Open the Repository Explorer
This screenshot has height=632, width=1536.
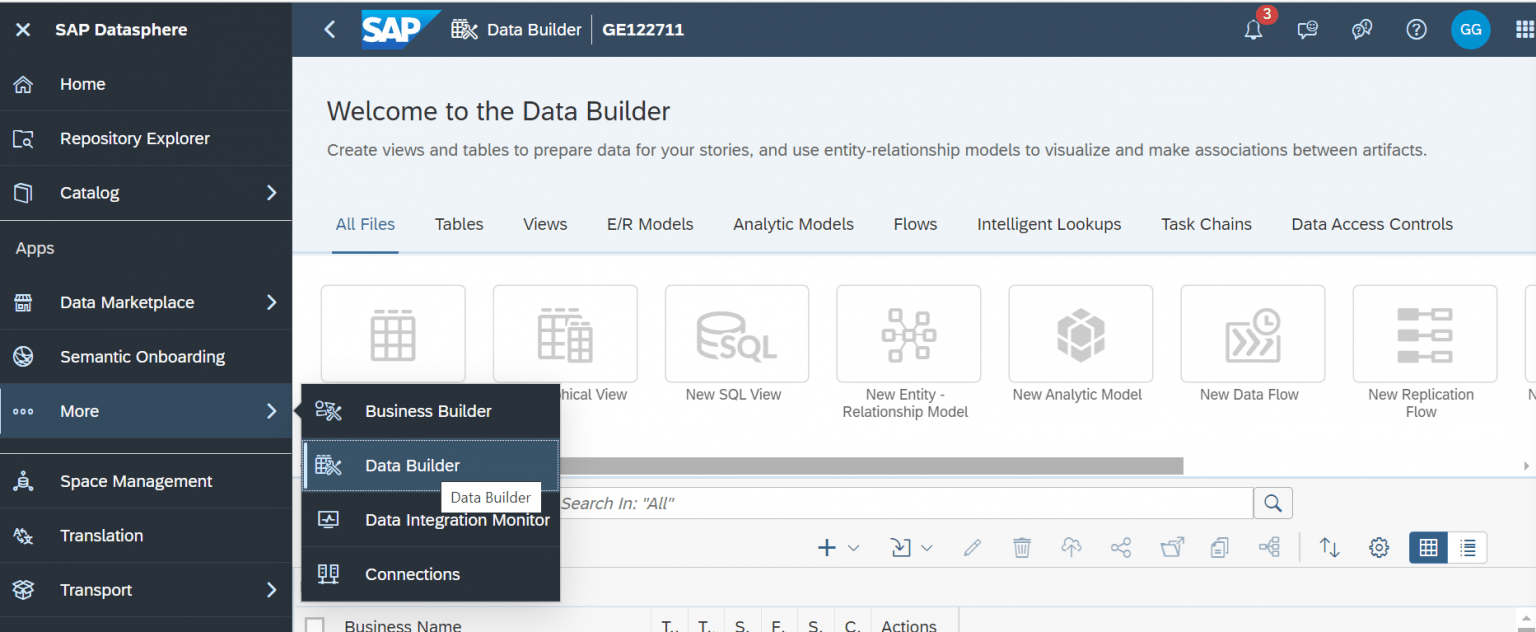point(134,138)
